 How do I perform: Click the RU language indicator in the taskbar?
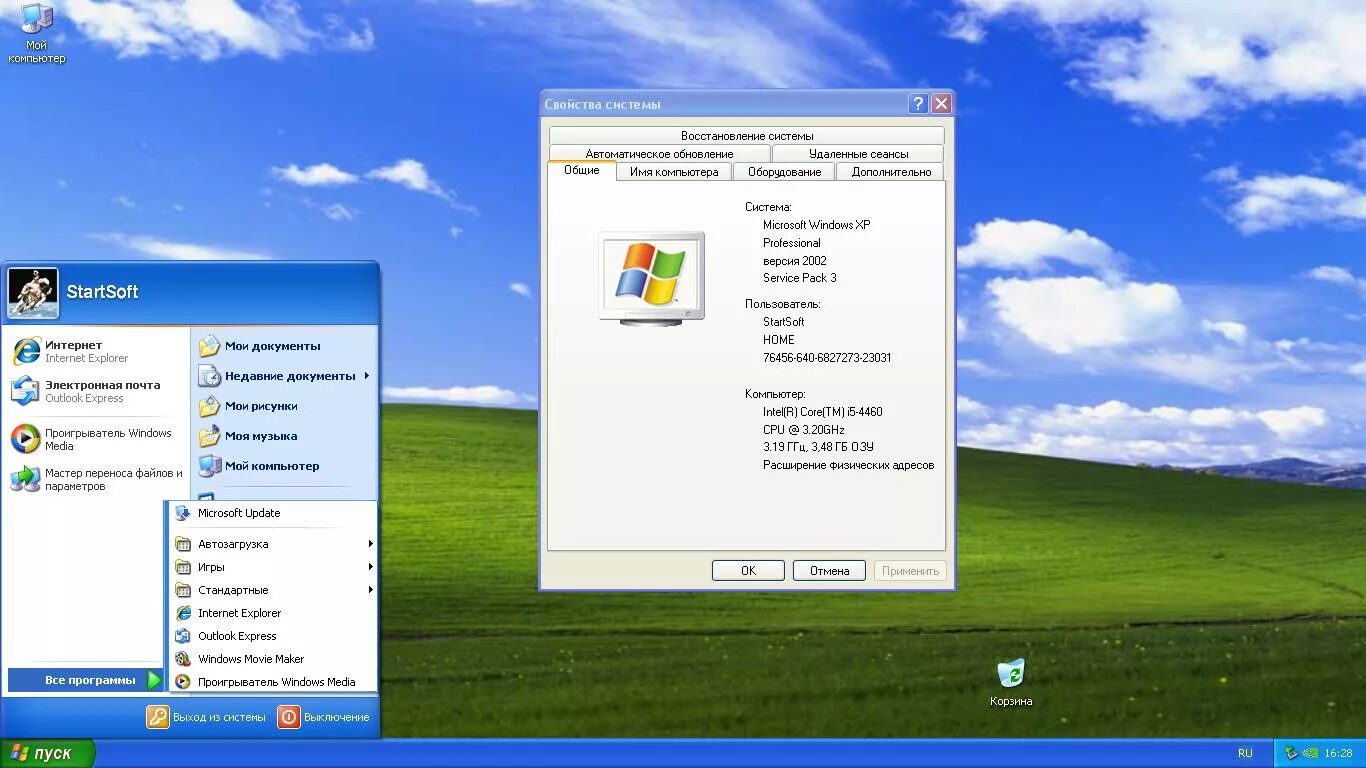(x=1245, y=753)
